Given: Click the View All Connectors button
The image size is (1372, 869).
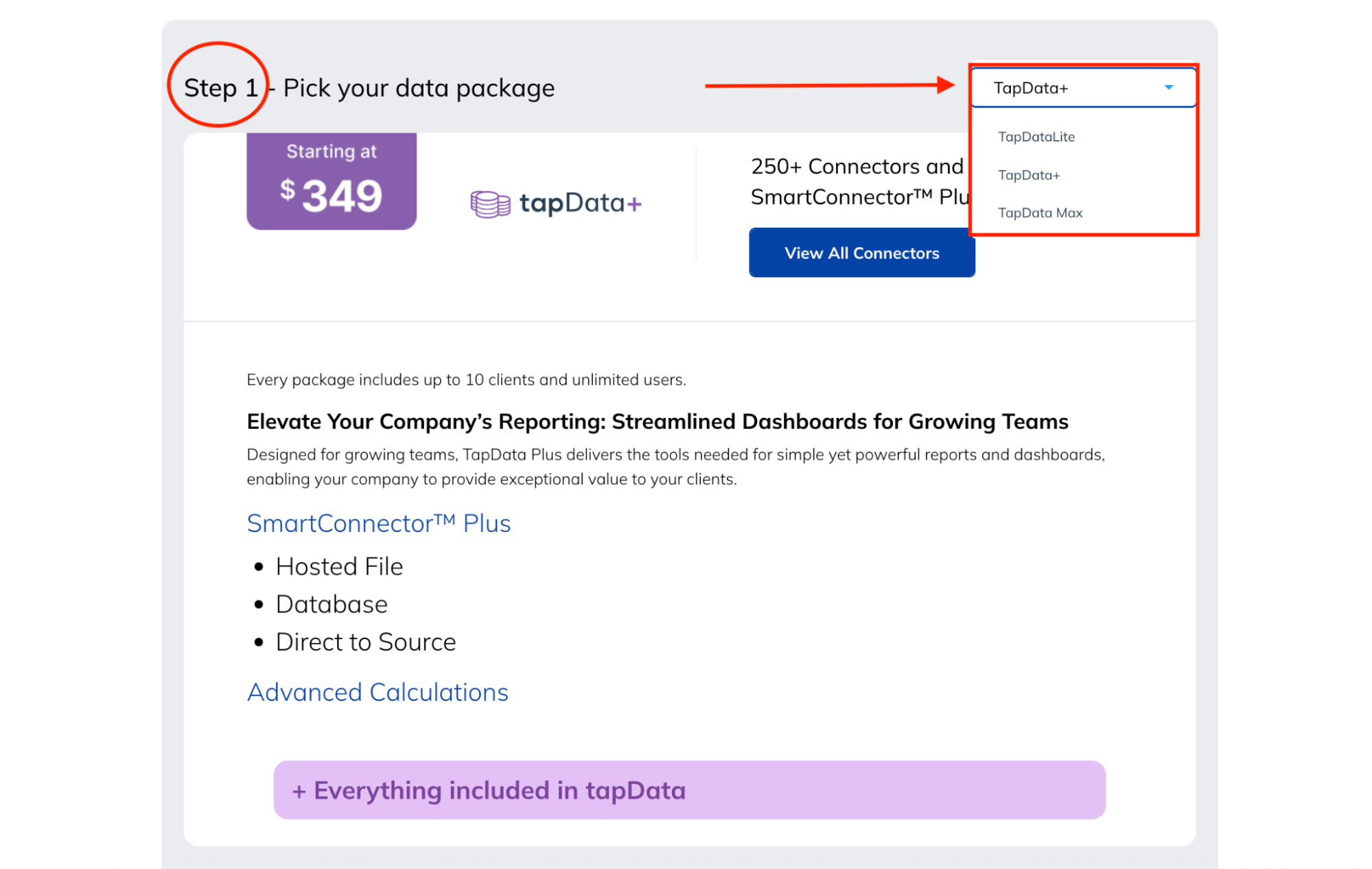Looking at the screenshot, I should click(x=862, y=253).
